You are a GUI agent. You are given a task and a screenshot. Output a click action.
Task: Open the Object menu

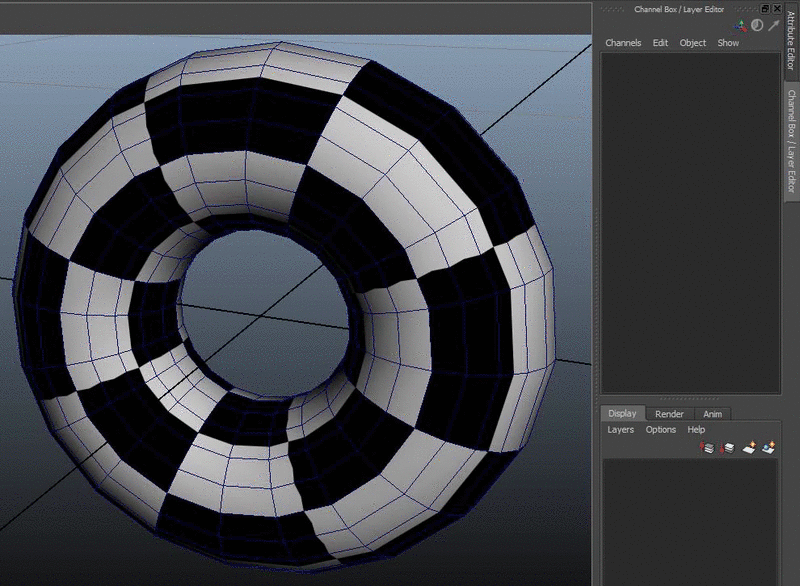[x=692, y=43]
